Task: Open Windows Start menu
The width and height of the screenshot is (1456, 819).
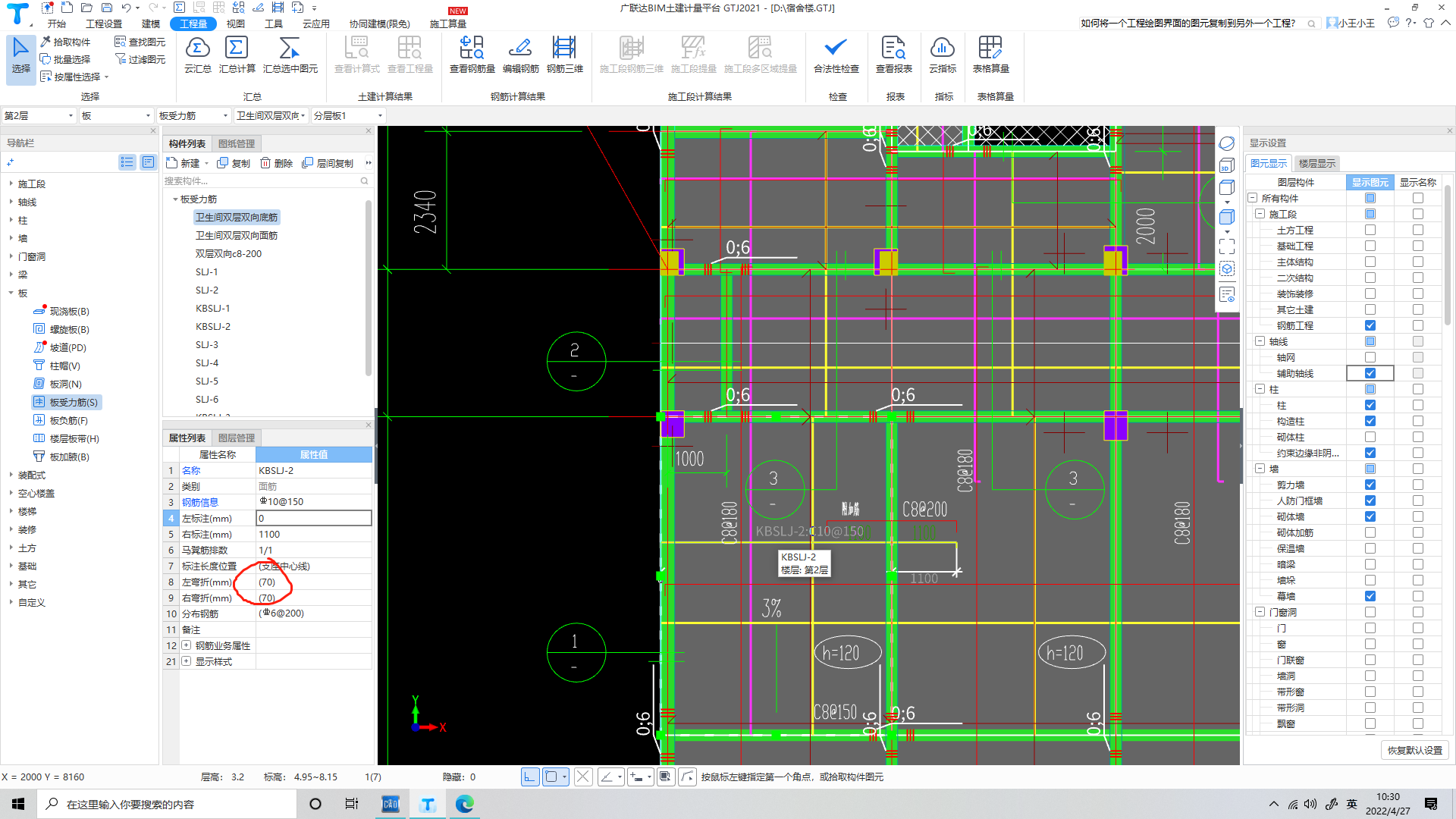Action: tap(18, 804)
